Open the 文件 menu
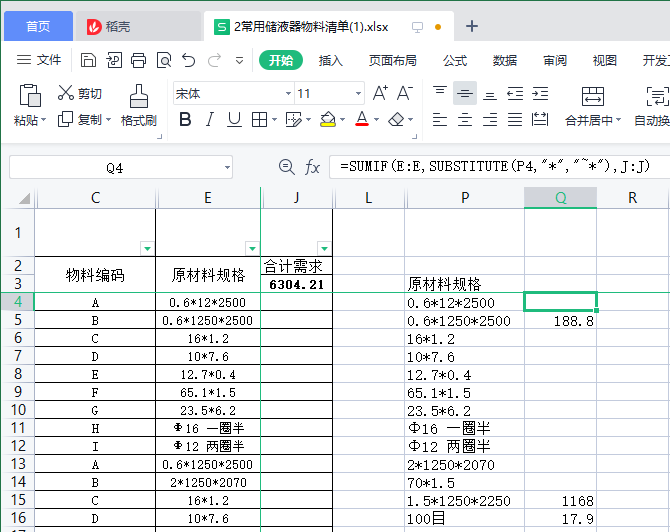670x532 pixels. (39, 60)
